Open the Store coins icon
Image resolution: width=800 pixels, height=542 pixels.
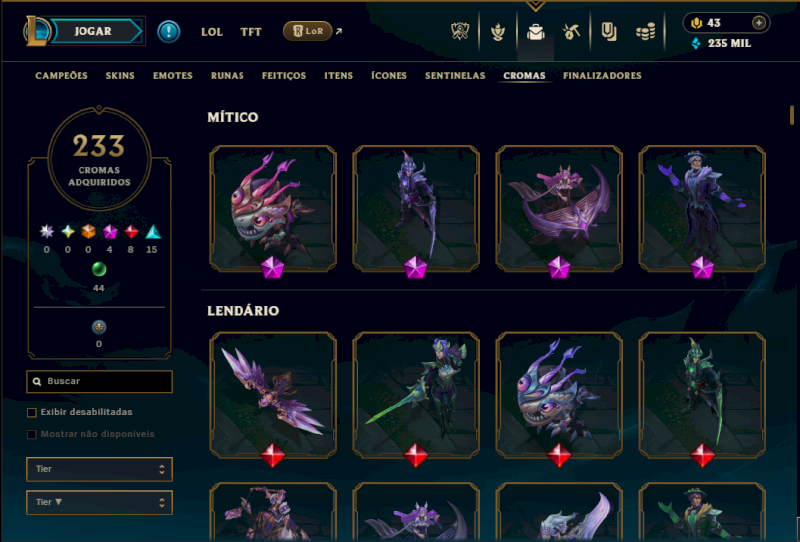click(645, 32)
